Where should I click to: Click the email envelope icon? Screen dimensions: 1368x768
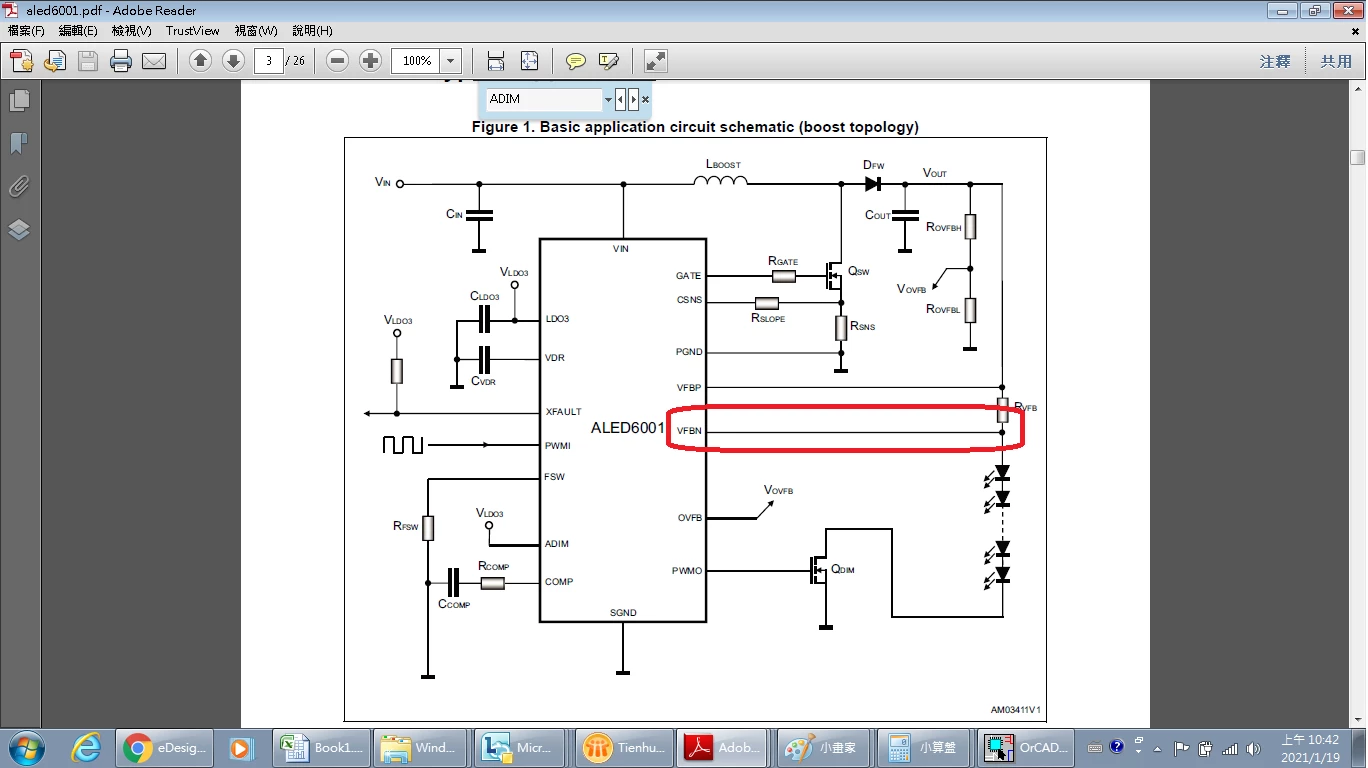click(154, 61)
